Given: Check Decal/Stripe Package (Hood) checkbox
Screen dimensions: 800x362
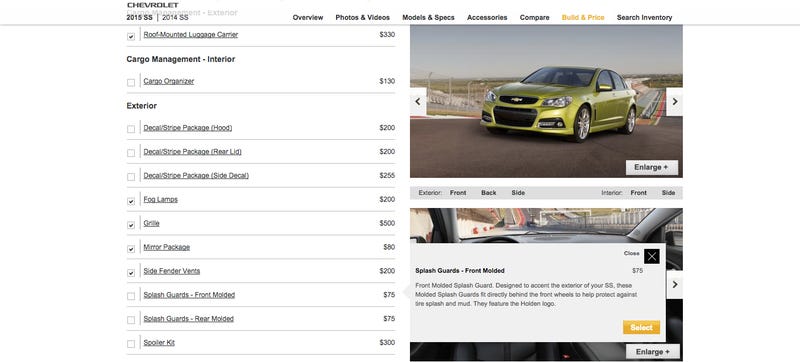Looking at the screenshot, I should (x=131, y=129).
